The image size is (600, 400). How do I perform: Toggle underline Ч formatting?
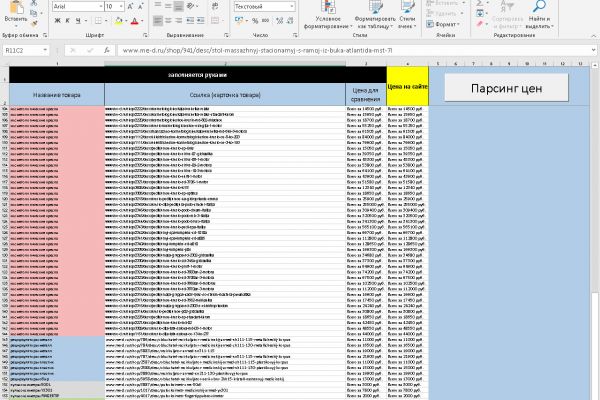[78, 21]
